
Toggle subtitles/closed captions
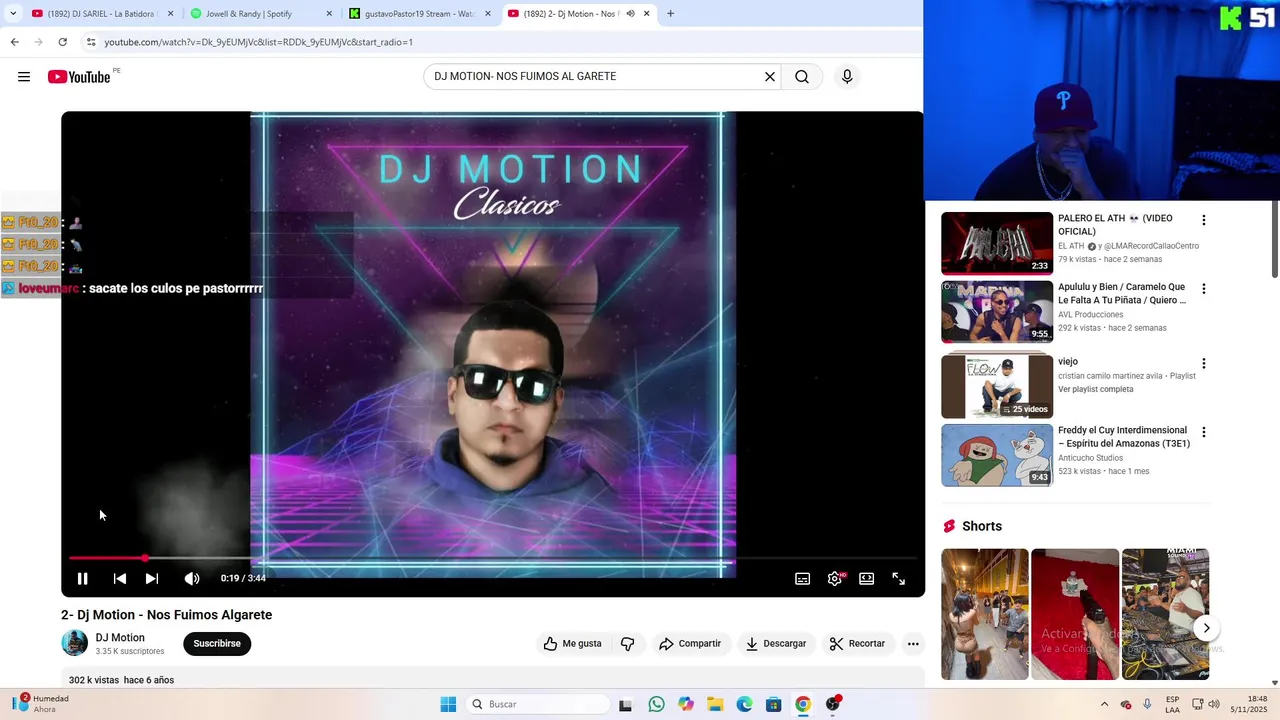coord(802,578)
